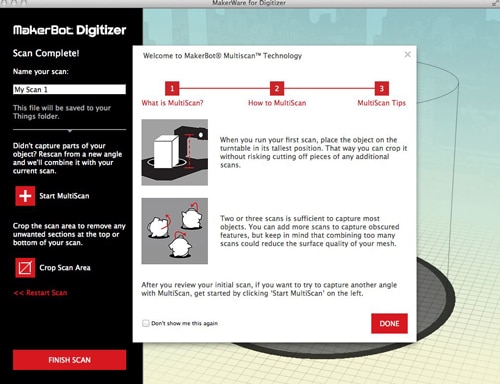This screenshot has width=500, height=384.
Task: Click the Things folder save note
Action: tap(62, 112)
